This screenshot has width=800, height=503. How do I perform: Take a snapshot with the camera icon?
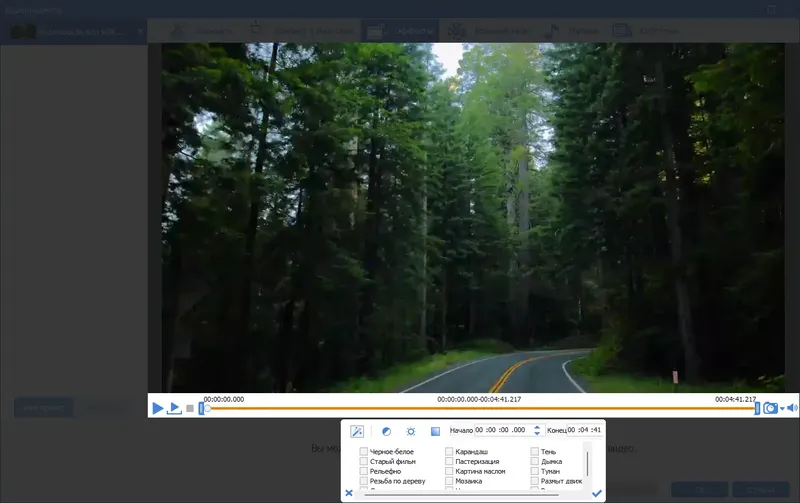(x=770, y=408)
